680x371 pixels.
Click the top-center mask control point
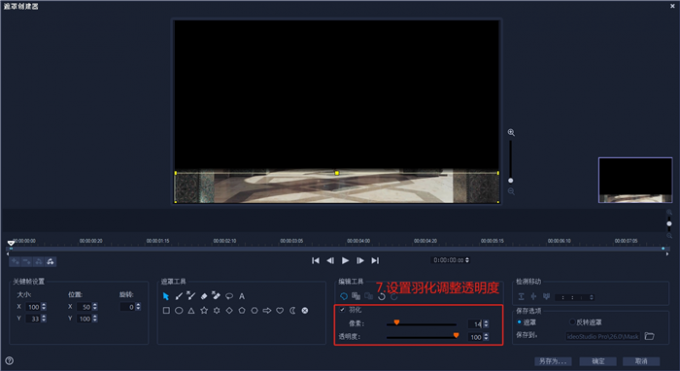(x=337, y=173)
